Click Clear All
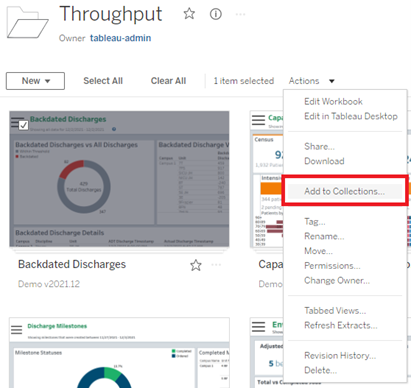This screenshot has height=388, width=411. tap(168, 81)
